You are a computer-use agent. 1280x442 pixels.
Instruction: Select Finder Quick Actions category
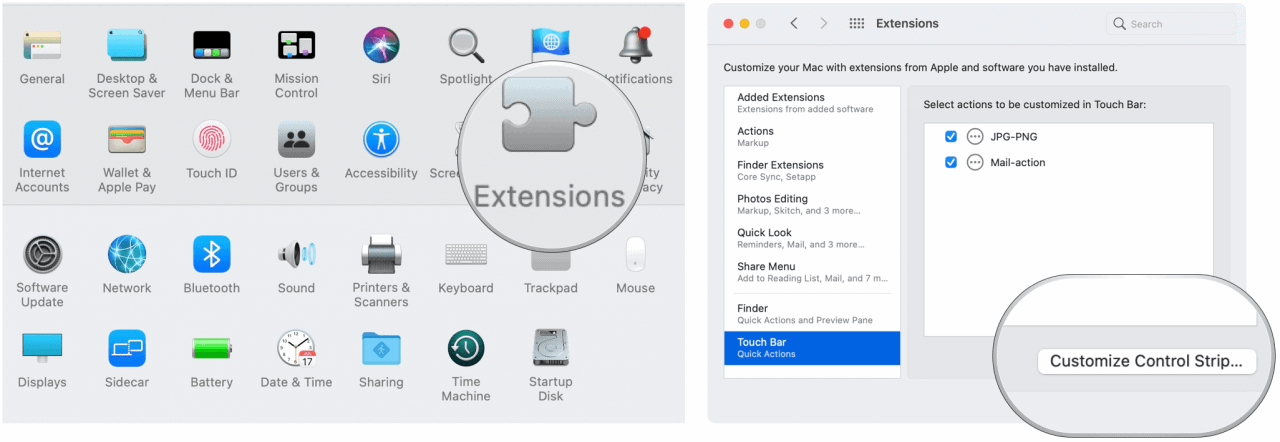(x=812, y=314)
